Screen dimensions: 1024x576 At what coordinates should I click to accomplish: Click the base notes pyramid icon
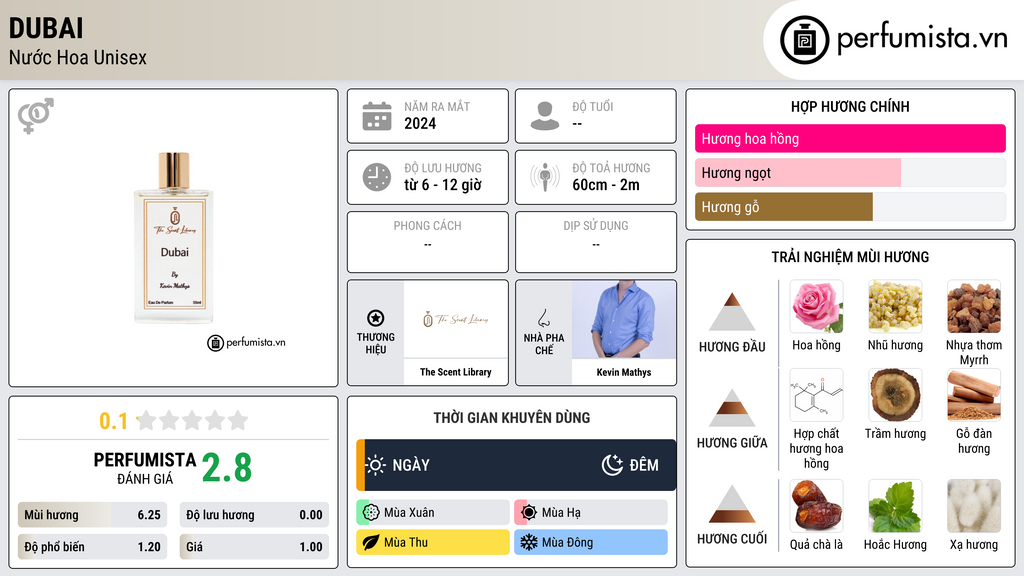732,504
